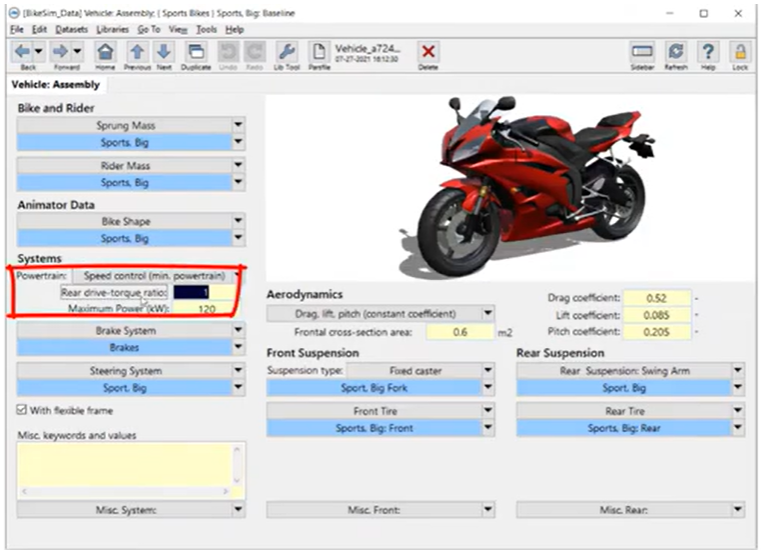761x554 pixels.
Task: Open the Datasets menu
Action: click(x=71, y=30)
